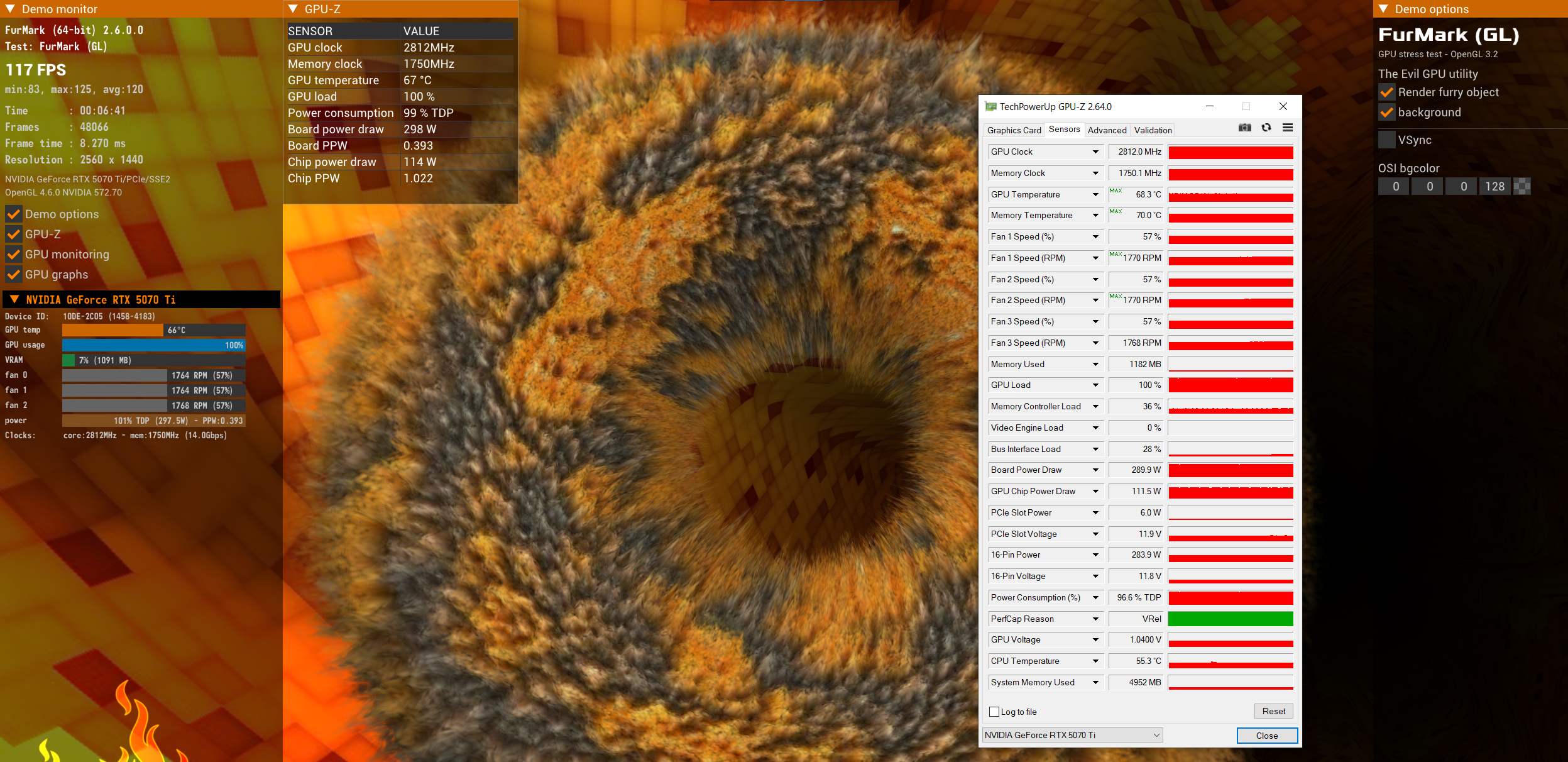Click the GPU-Z title bar app icon
Screen dimensions: 1568x762
[x=990, y=107]
